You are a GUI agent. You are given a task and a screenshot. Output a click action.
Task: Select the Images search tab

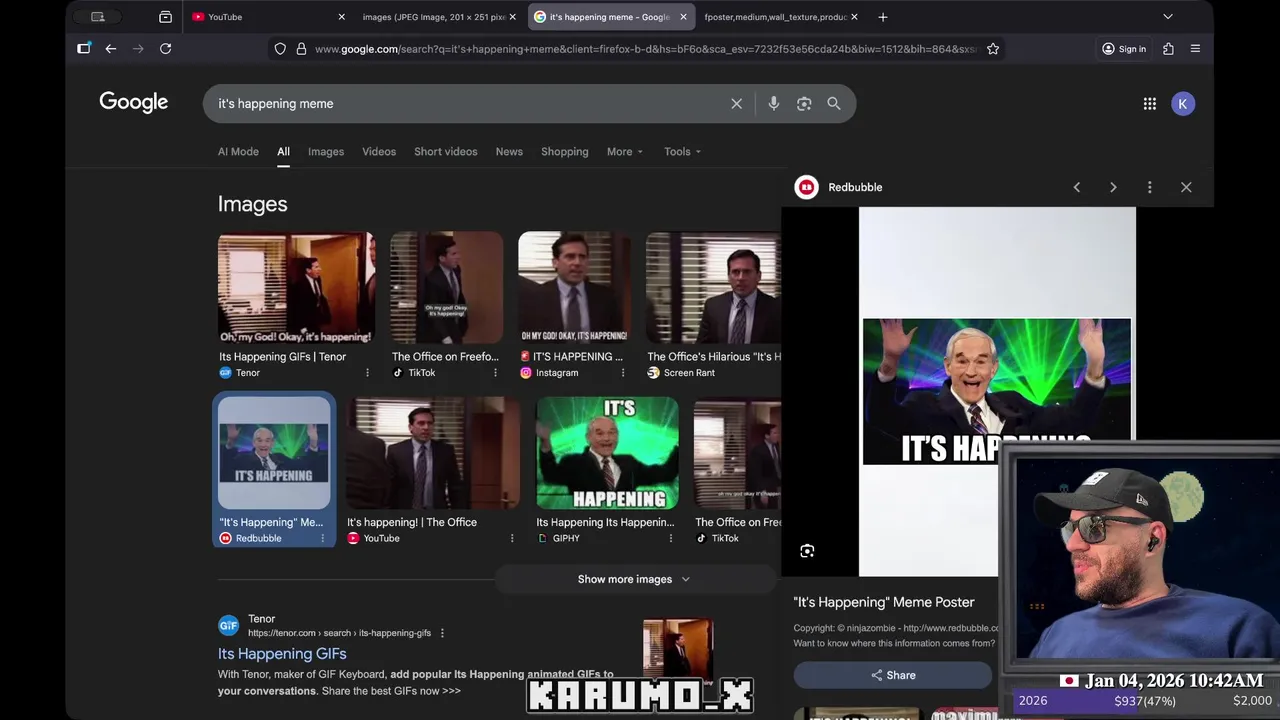[x=326, y=152]
